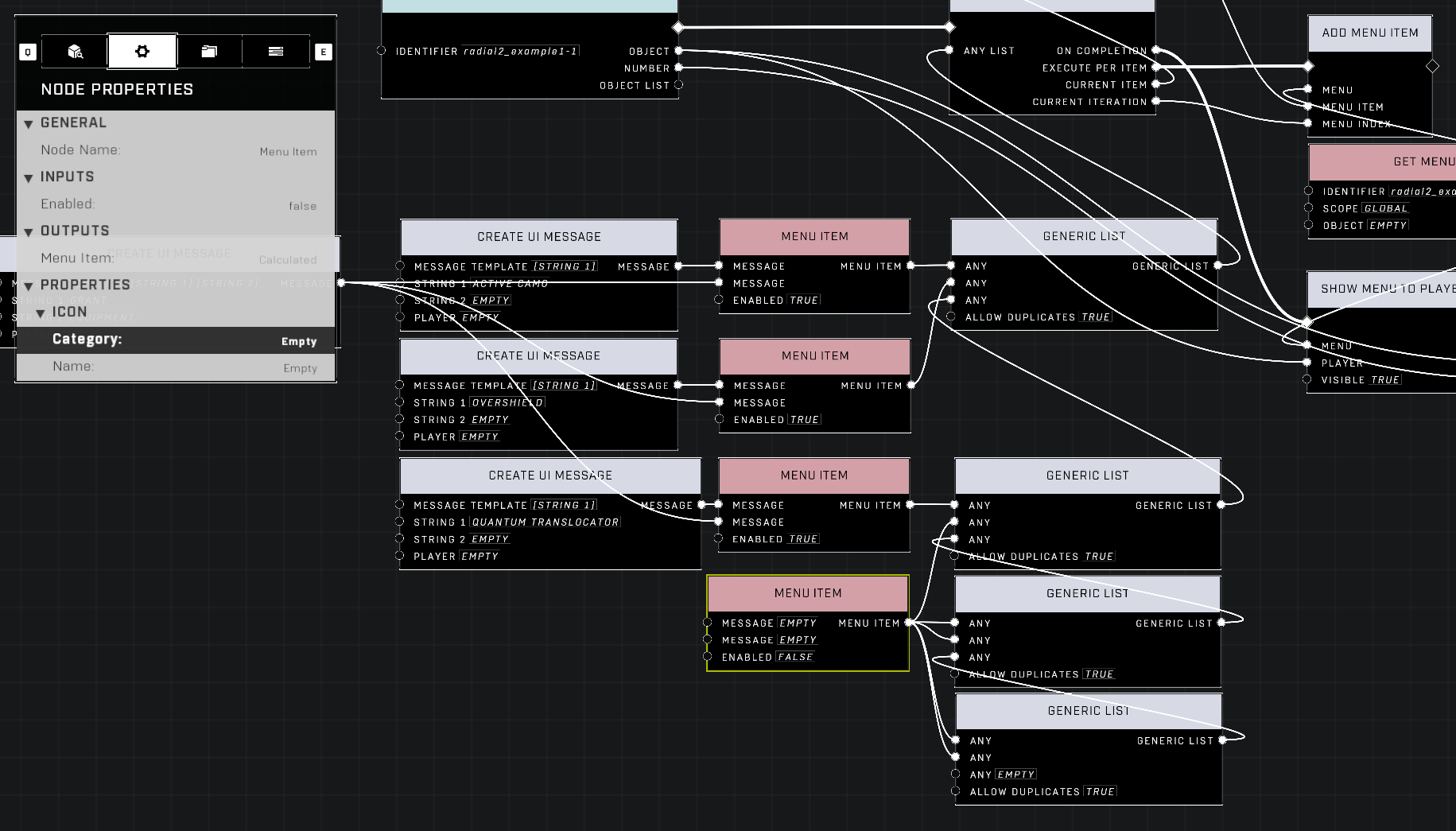
Task: Click the ENABLED input pin on selected Menu Item
Action: tap(707, 657)
